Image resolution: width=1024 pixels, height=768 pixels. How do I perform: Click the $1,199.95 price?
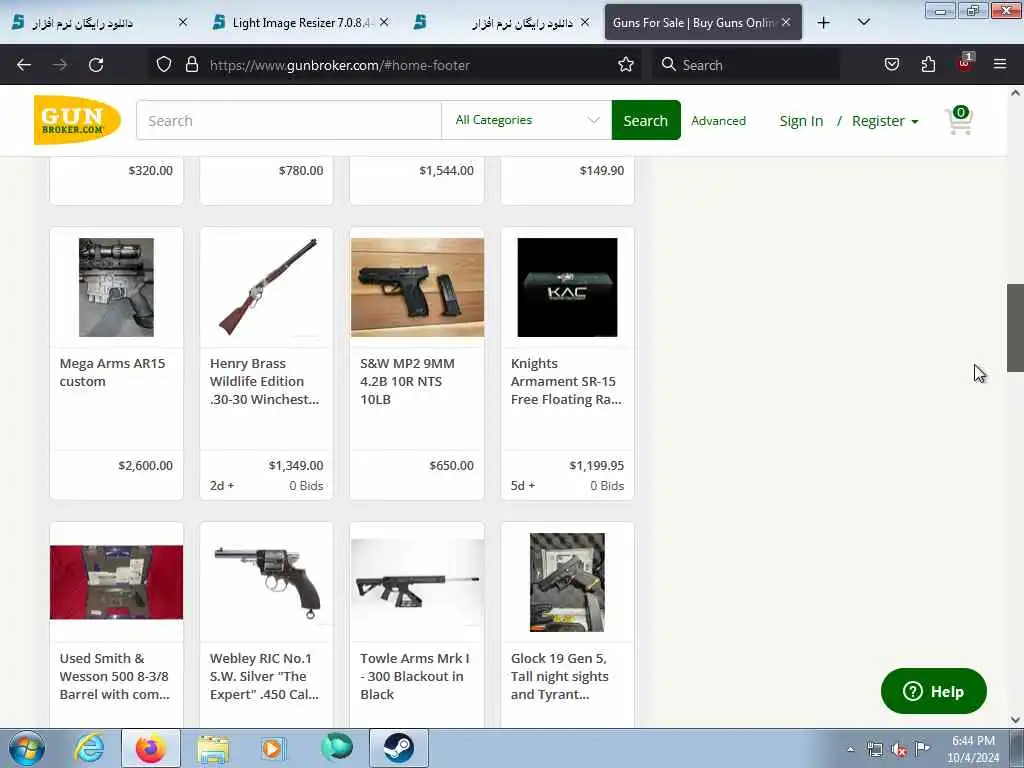point(597,466)
